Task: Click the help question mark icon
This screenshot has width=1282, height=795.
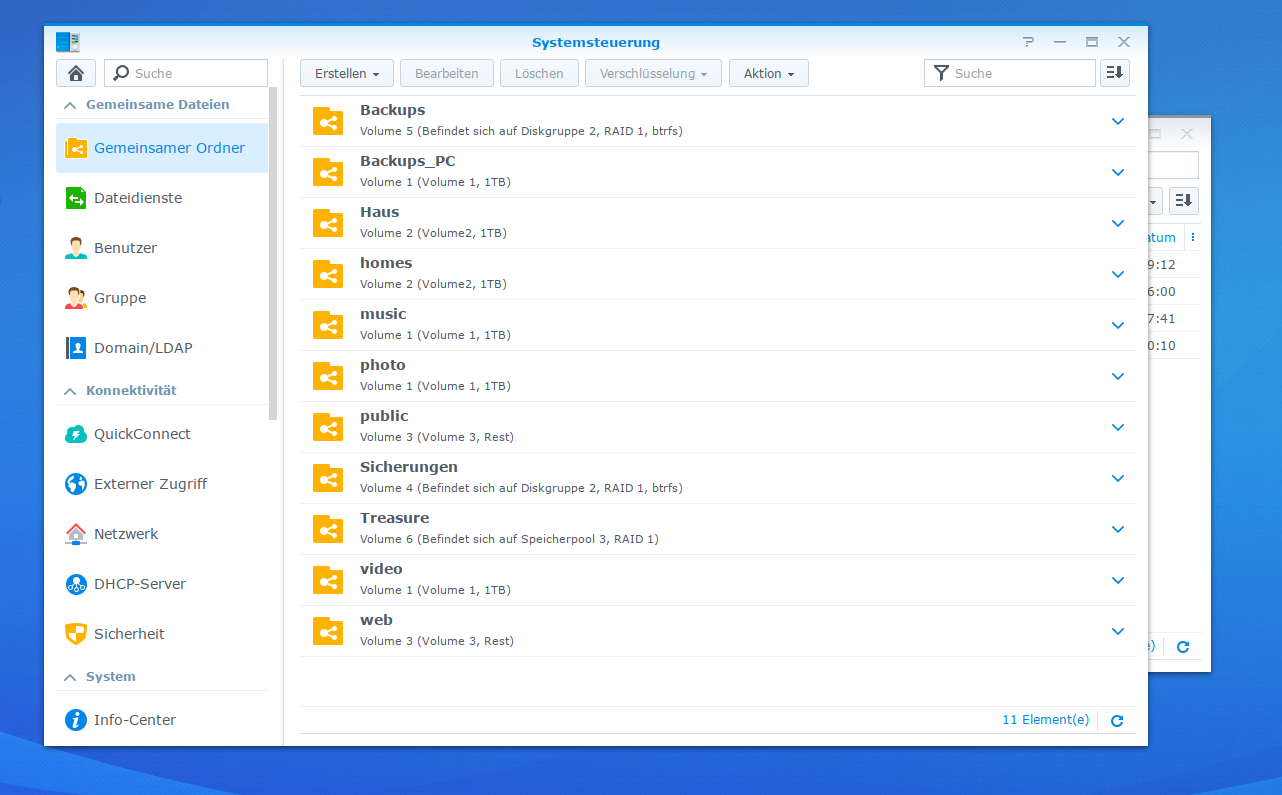Action: (1028, 42)
